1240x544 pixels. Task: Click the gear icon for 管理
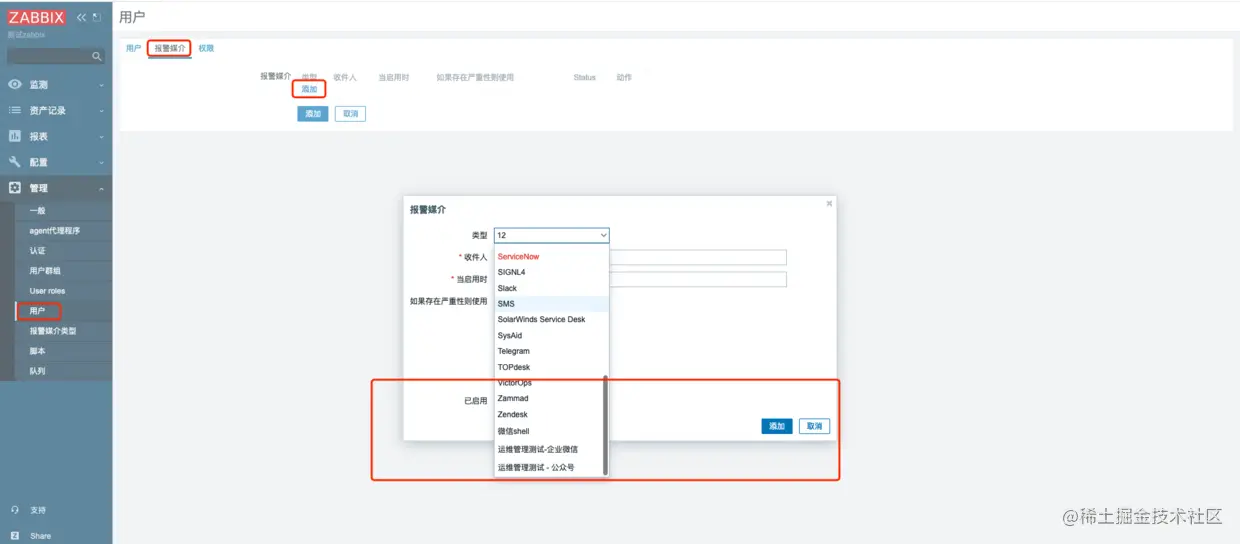(15, 188)
